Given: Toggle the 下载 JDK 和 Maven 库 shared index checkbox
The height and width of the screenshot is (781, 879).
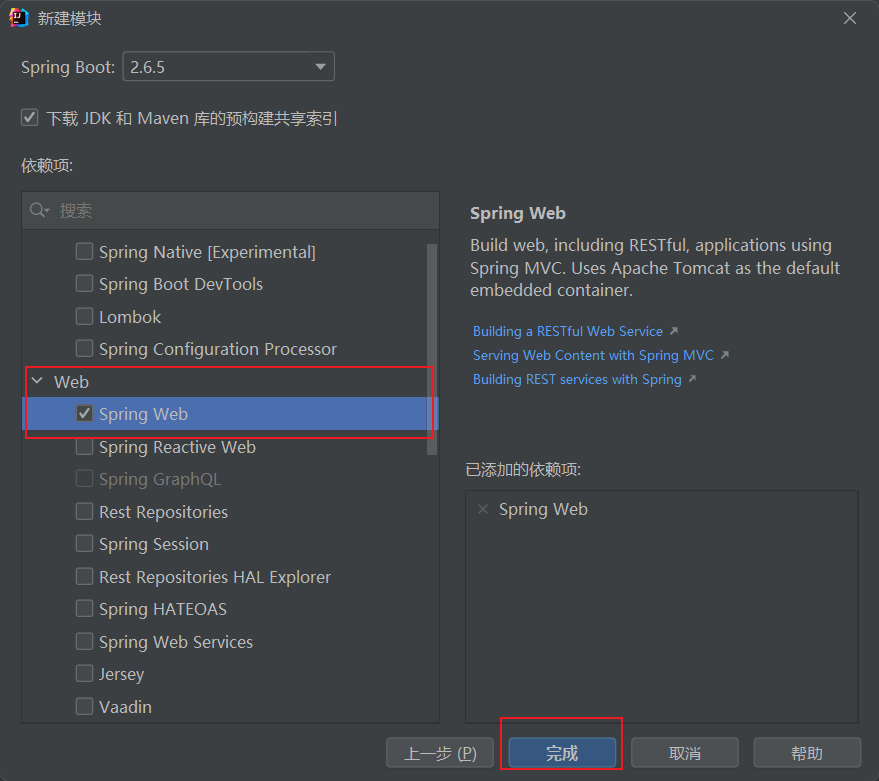Looking at the screenshot, I should (x=30, y=118).
